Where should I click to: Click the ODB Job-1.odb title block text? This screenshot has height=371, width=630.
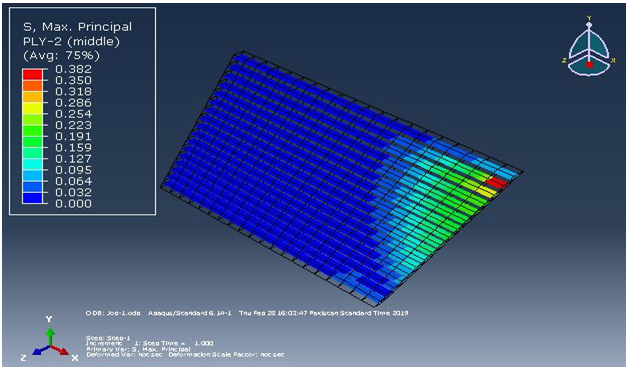(x=113, y=313)
